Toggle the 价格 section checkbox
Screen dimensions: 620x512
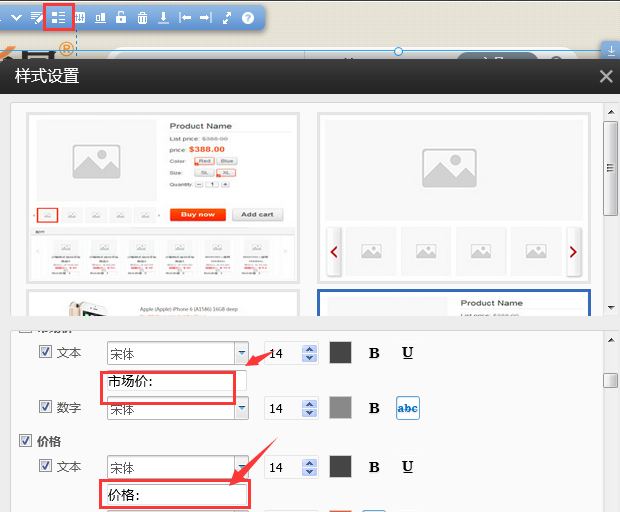(x=26, y=441)
